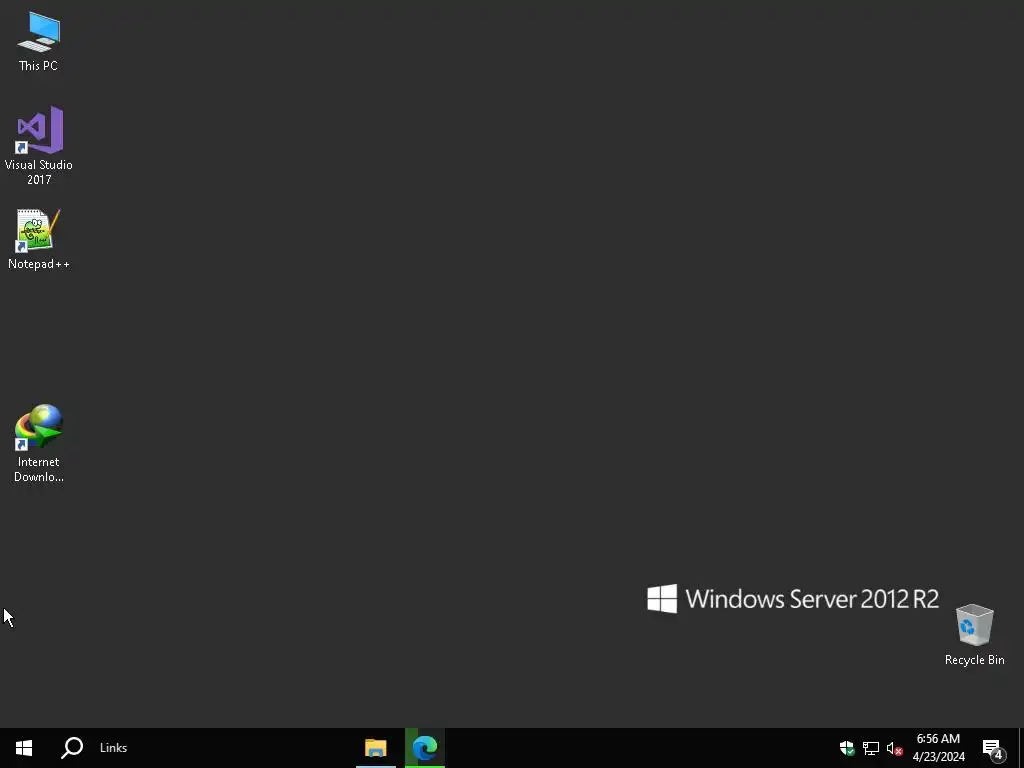Open the Action Center notifications icon
This screenshot has height=768, width=1024.
(x=993, y=748)
